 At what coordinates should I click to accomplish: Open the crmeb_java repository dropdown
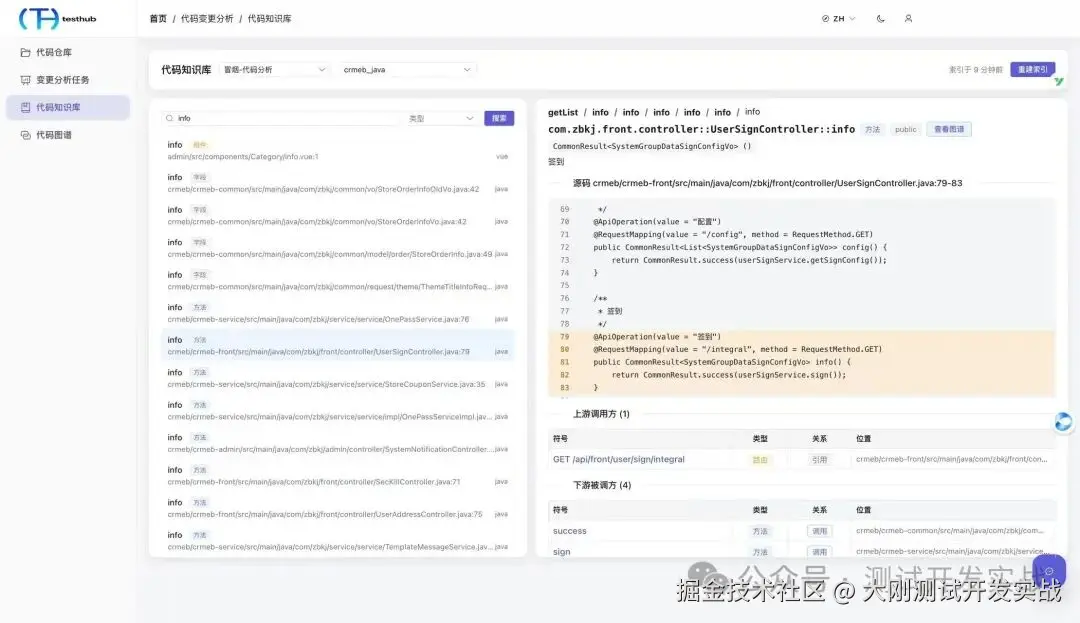click(x=406, y=70)
